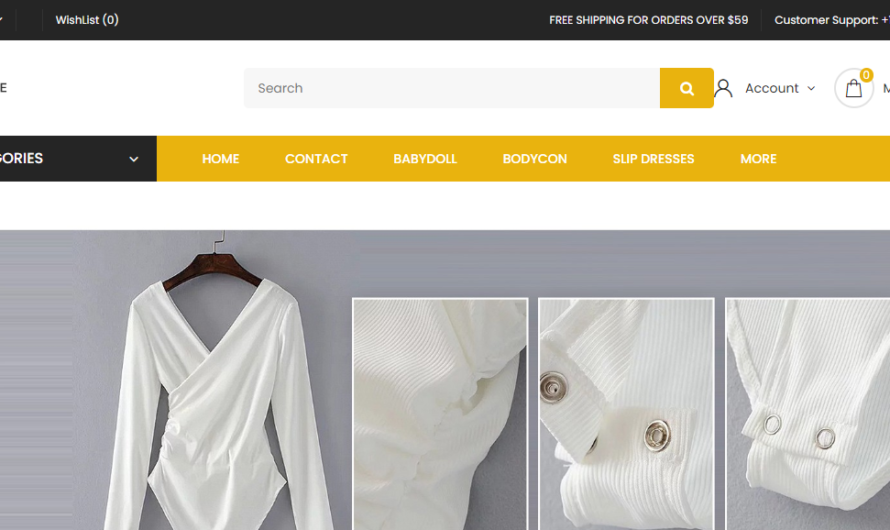Viewport: 890px width, 530px height.
Task: Open the shopping bag cart icon
Action: [853, 88]
